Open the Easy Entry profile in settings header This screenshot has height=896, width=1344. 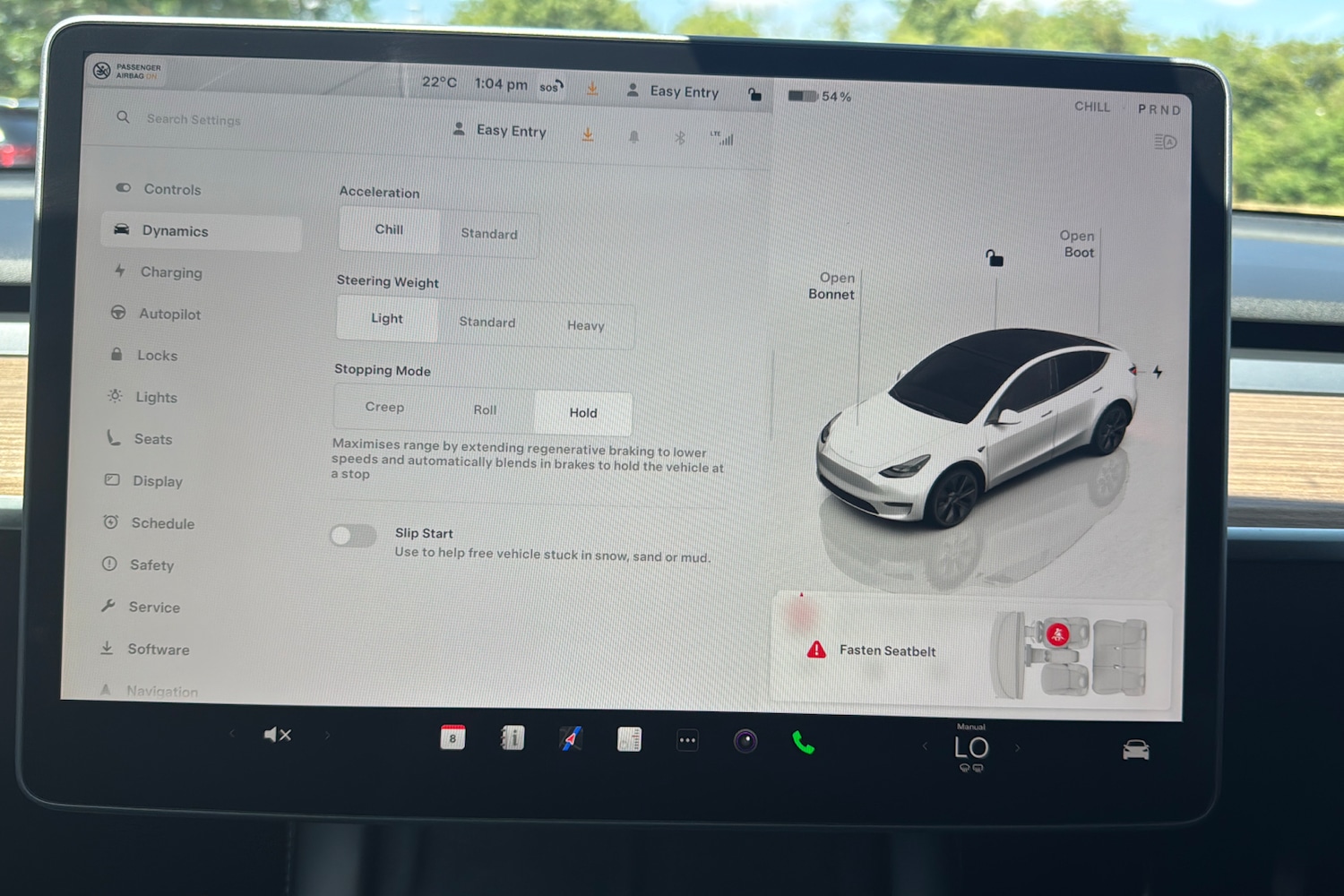pyautogui.click(x=499, y=130)
